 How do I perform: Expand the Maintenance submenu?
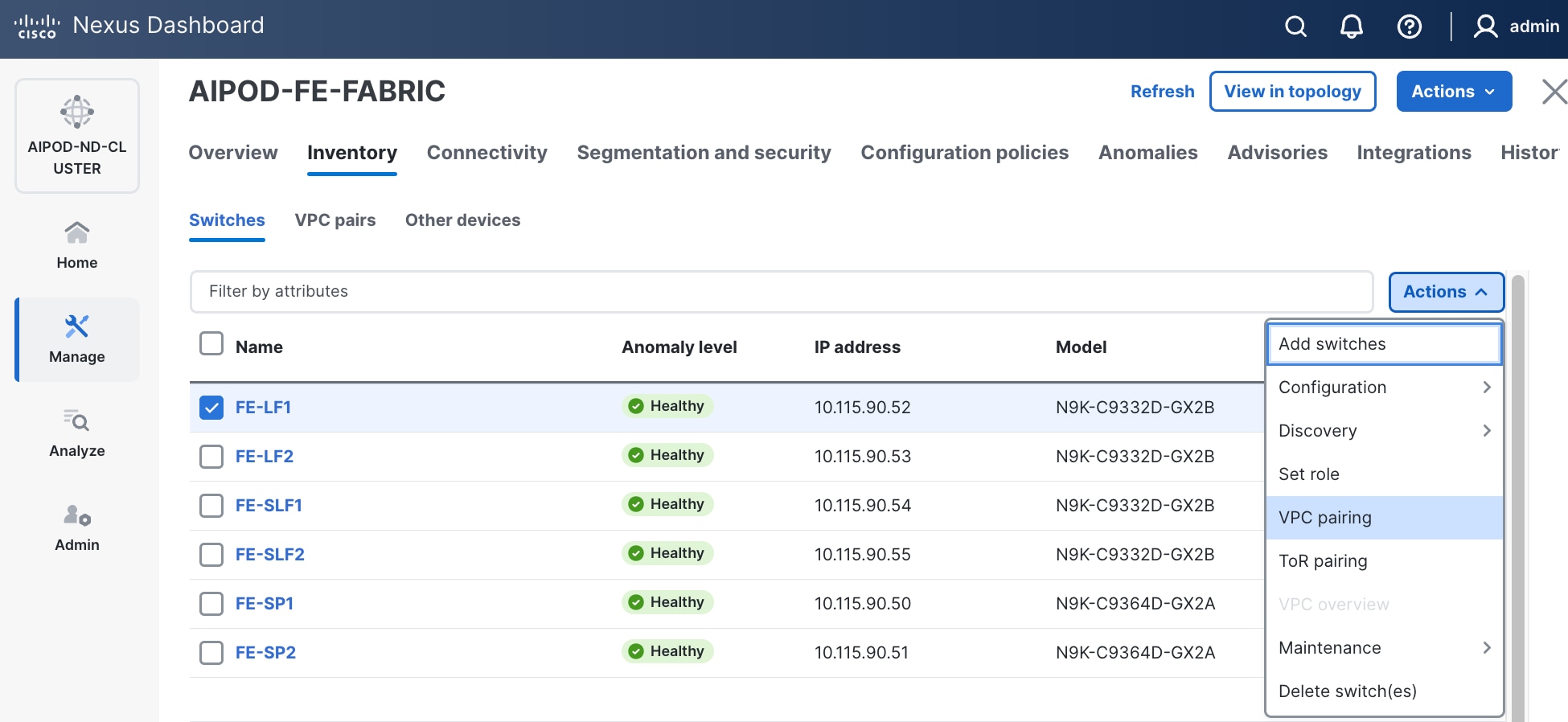[1383, 648]
